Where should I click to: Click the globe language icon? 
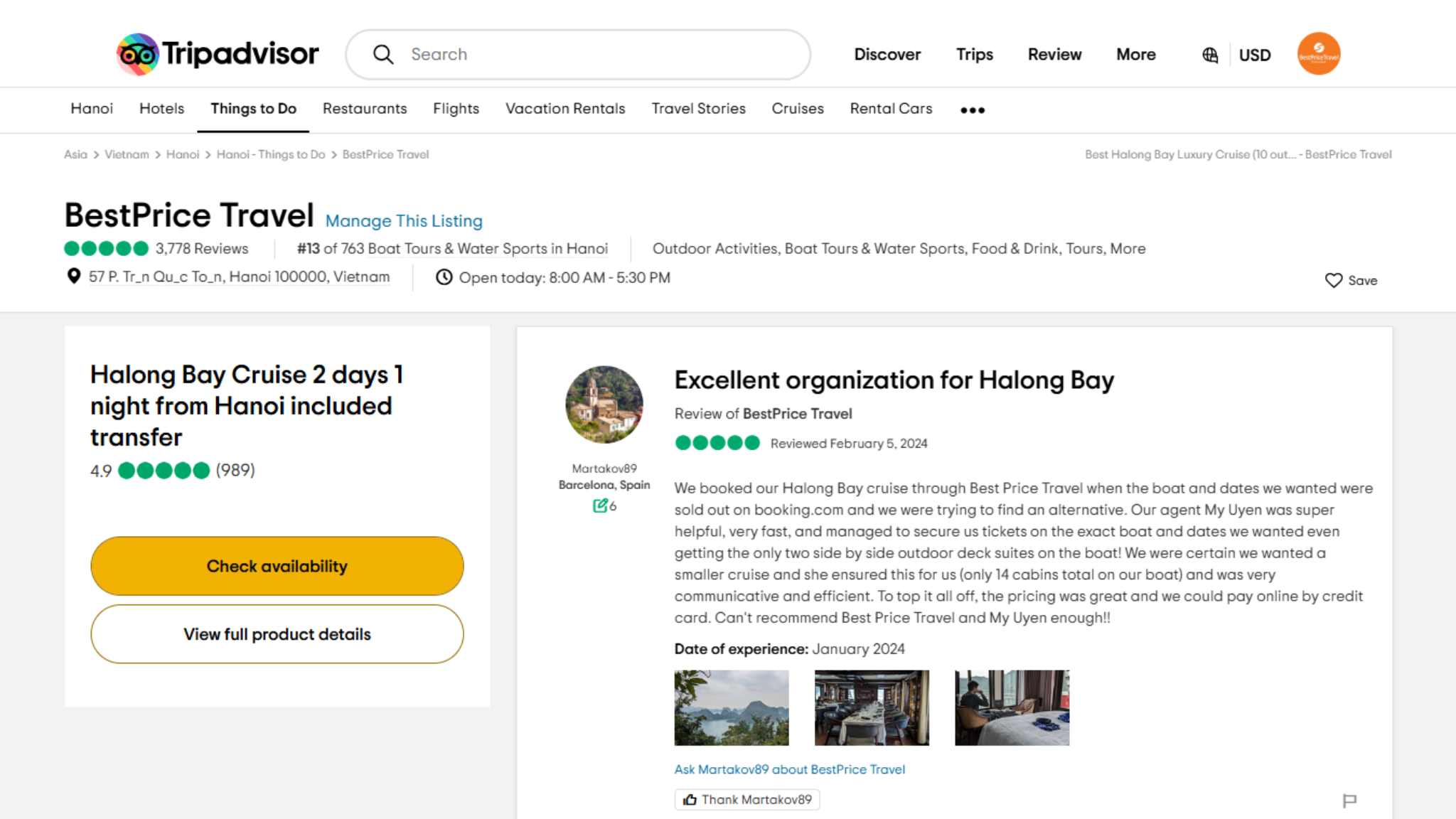(x=1210, y=55)
